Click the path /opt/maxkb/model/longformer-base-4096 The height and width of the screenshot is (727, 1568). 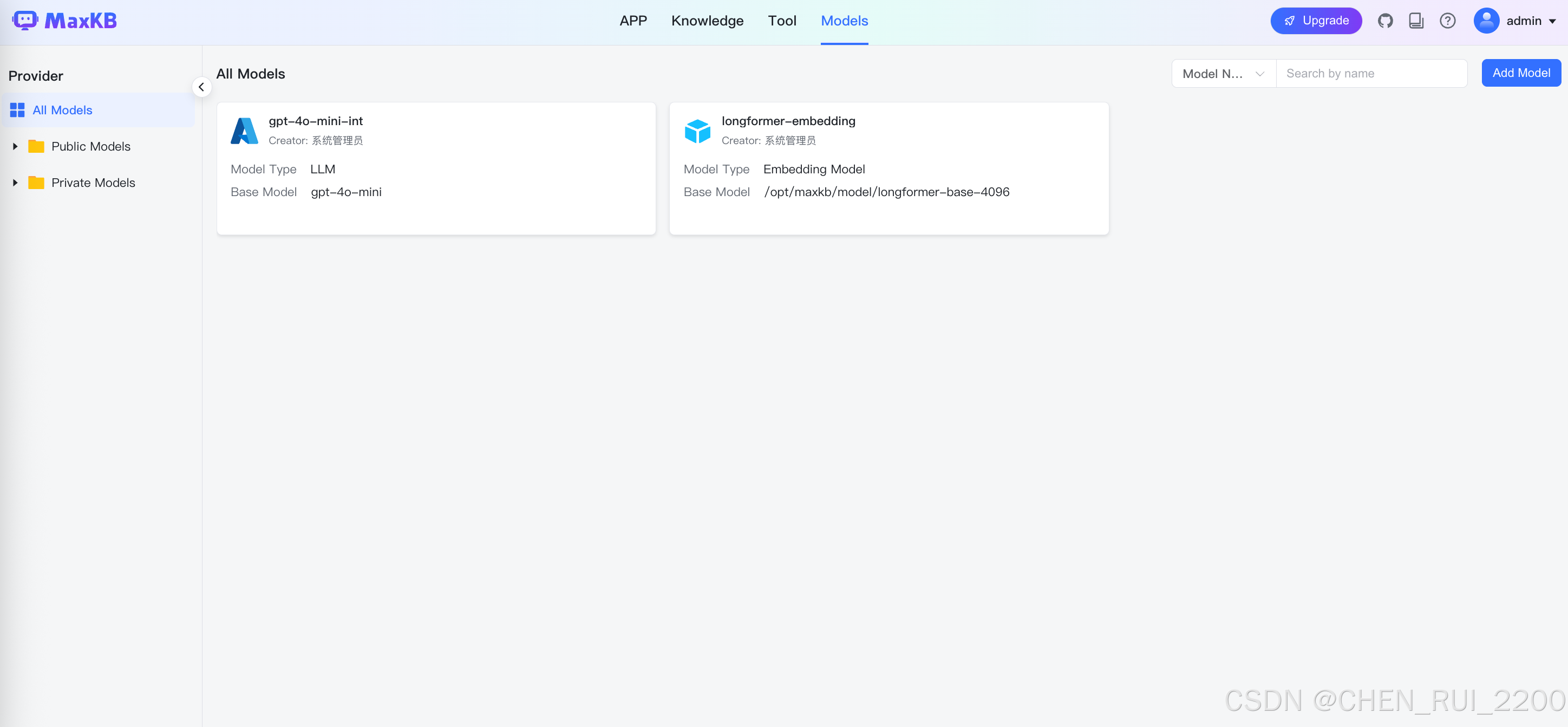coord(886,192)
